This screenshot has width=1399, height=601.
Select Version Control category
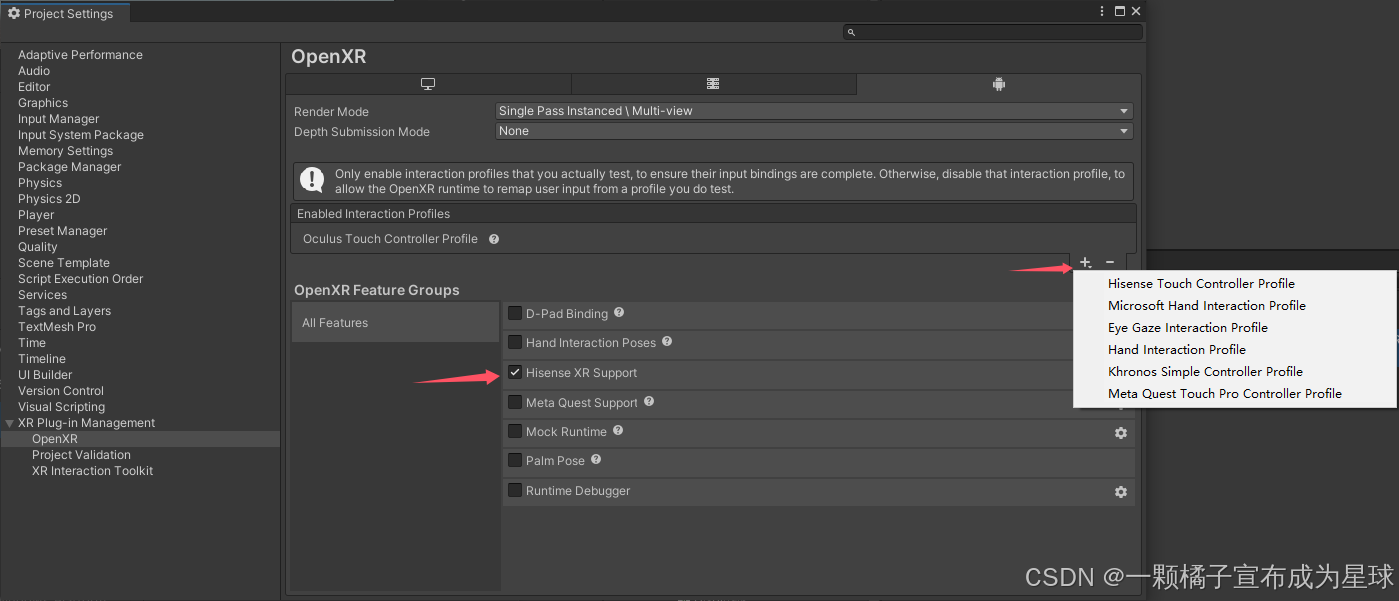pyautogui.click(x=61, y=391)
